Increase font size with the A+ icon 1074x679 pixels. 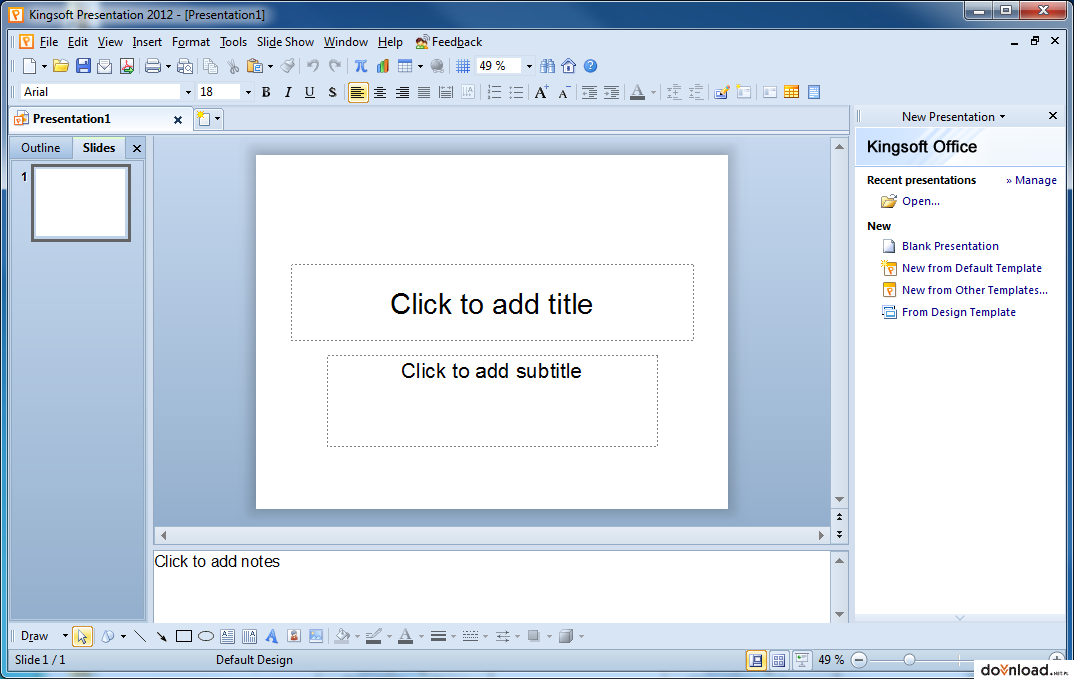(541, 92)
